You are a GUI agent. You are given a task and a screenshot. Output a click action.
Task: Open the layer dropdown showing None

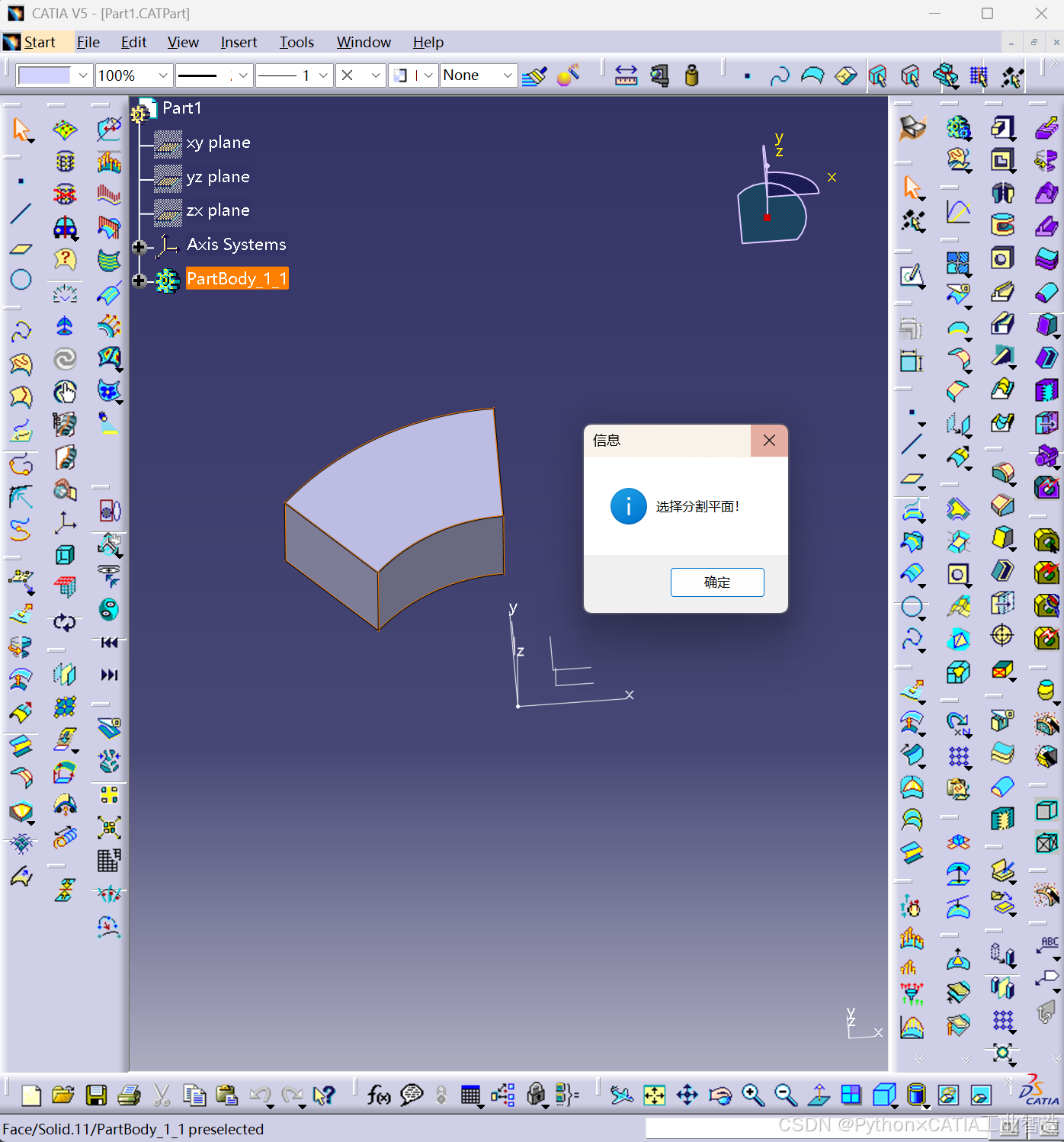[508, 75]
